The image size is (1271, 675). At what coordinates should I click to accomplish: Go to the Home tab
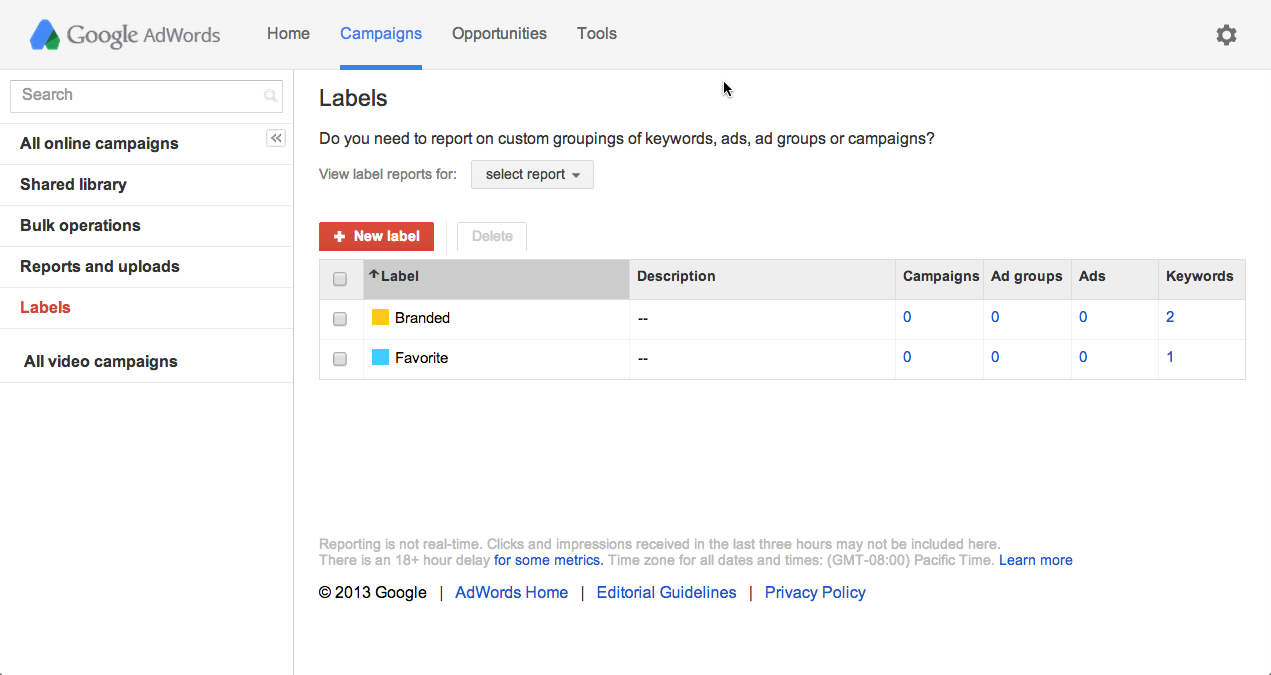288,34
